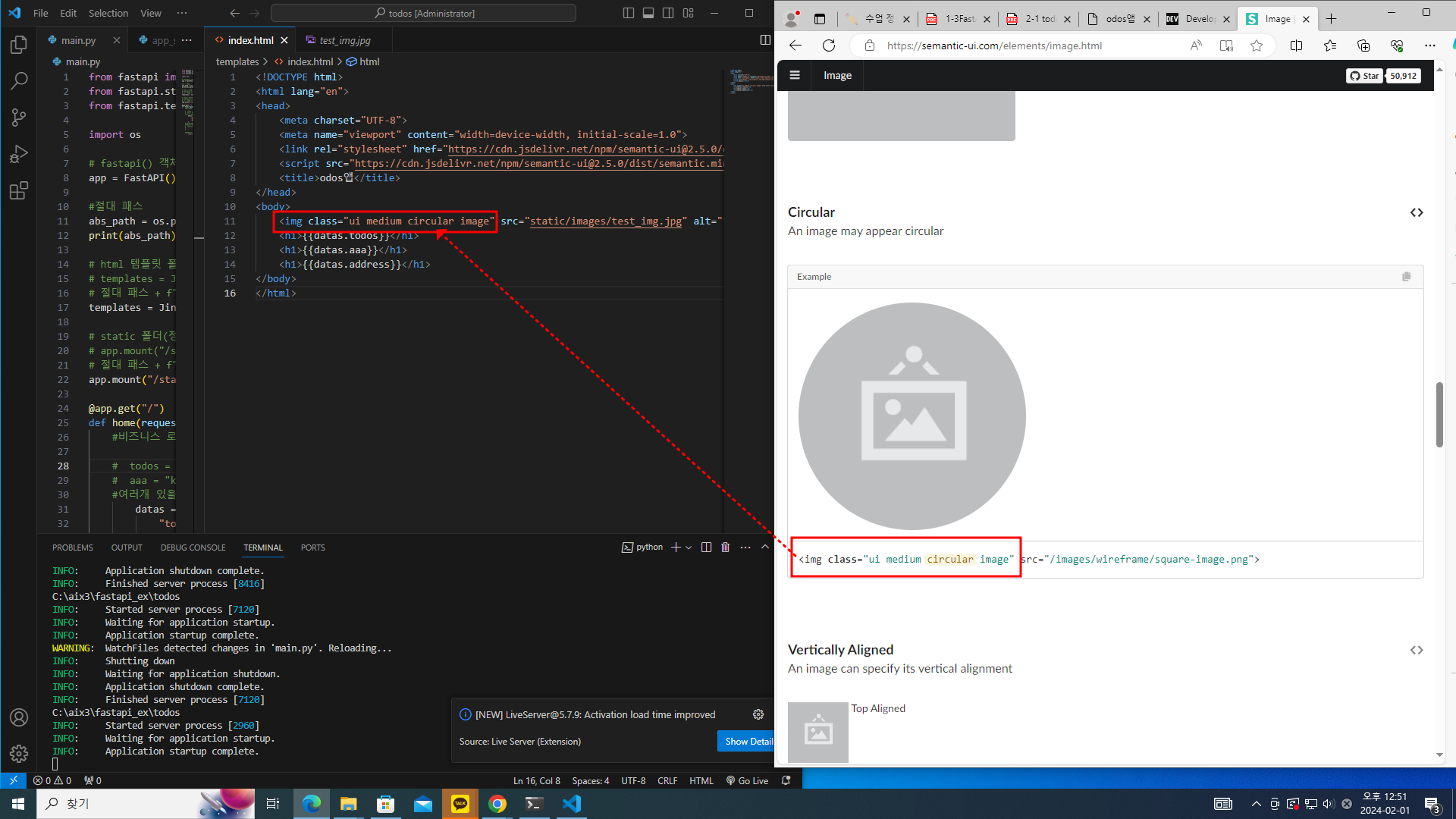Open the Explorer view in activity bar
Viewport: 1456px width, 819px height.
(x=19, y=45)
